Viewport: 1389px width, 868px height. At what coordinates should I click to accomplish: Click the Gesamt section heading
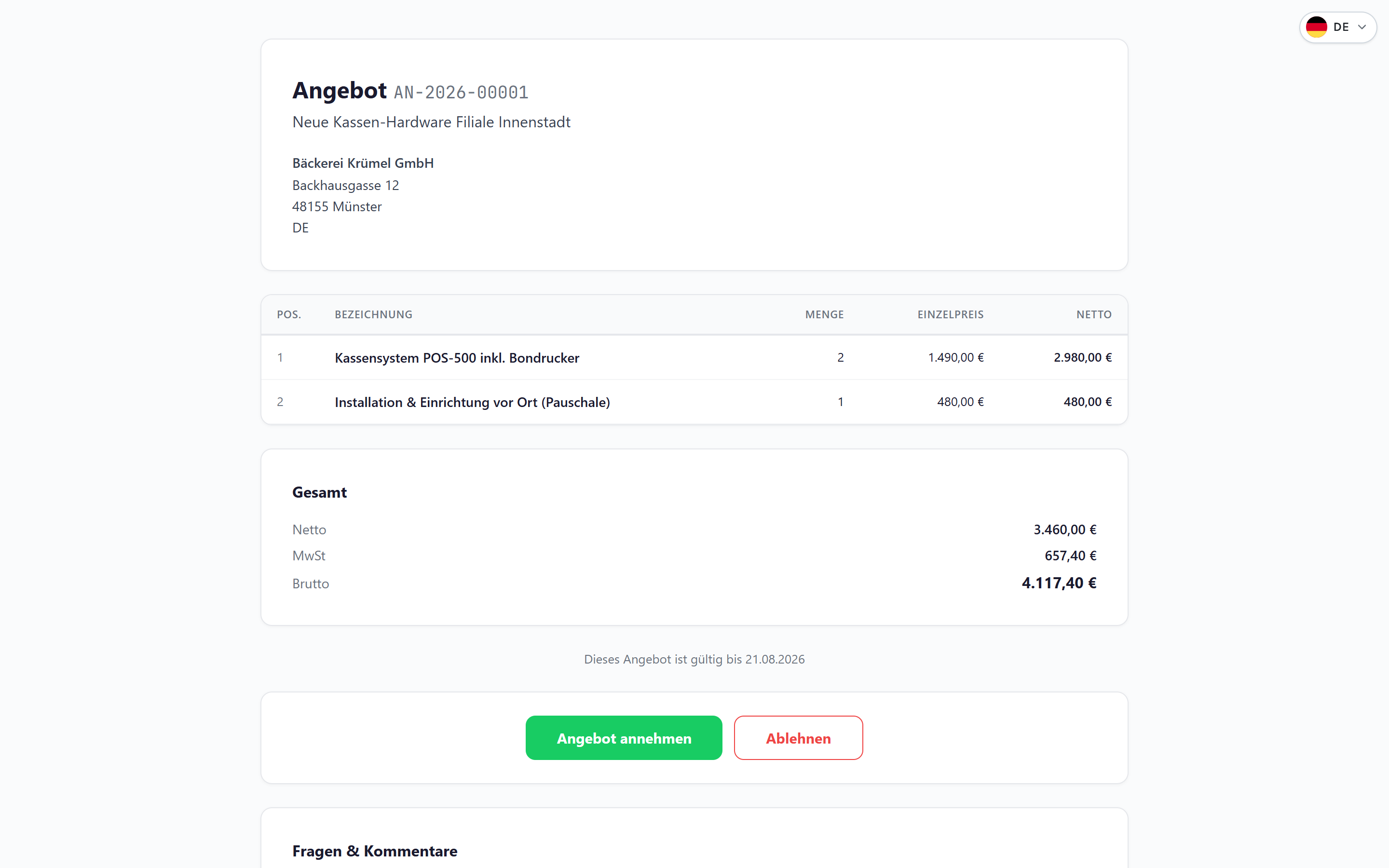(319, 492)
